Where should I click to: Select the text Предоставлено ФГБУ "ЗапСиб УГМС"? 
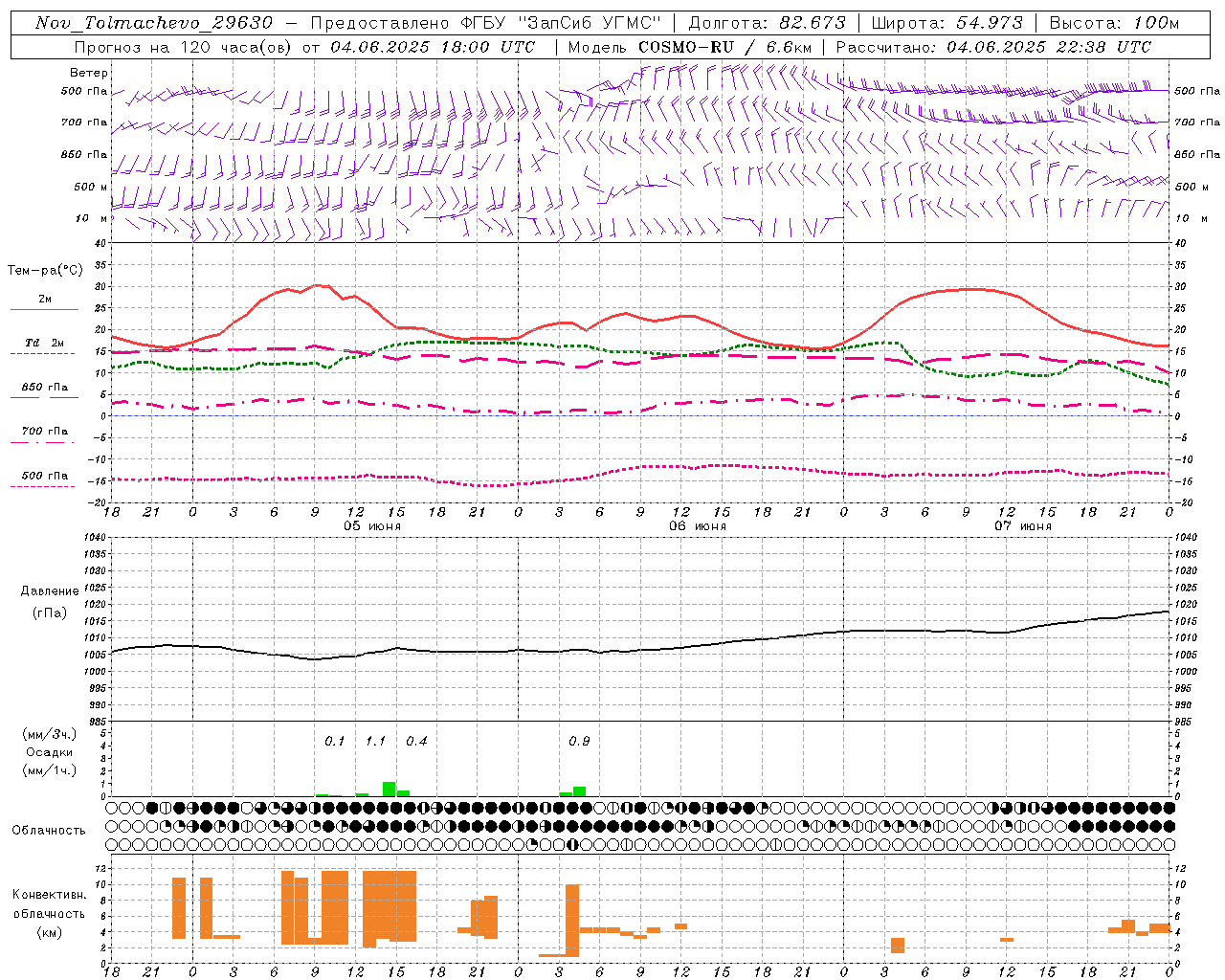click(x=486, y=23)
